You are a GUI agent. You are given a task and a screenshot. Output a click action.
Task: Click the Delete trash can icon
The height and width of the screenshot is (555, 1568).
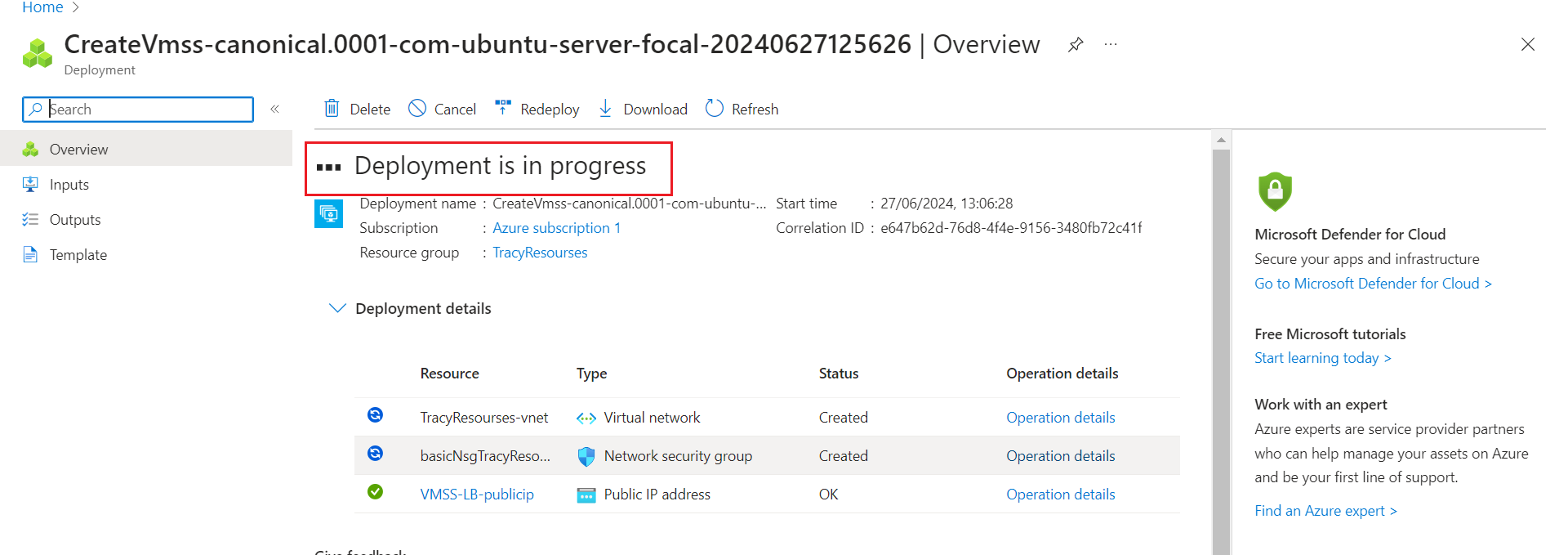[332, 109]
